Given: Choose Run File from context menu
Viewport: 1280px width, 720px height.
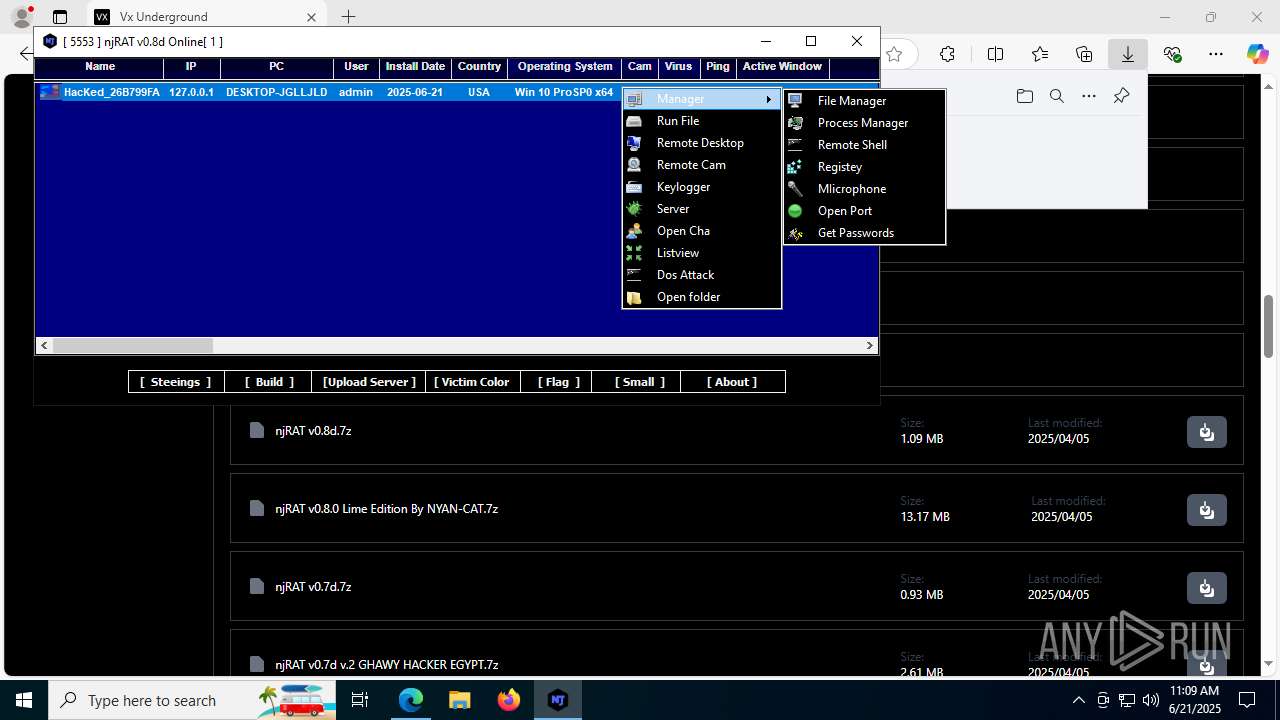Looking at the screenshot, I should tap(701, 121).
